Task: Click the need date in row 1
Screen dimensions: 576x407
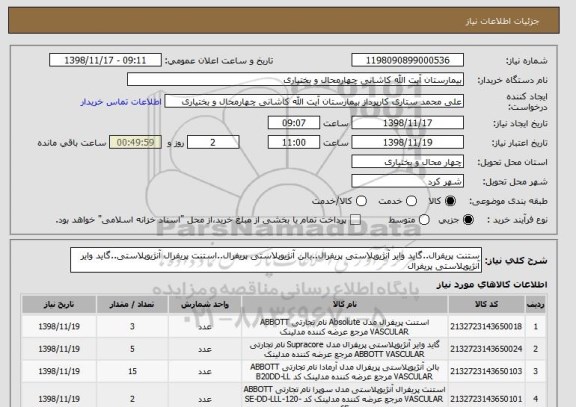Action: pyautogui.click(x=59, y=327)
